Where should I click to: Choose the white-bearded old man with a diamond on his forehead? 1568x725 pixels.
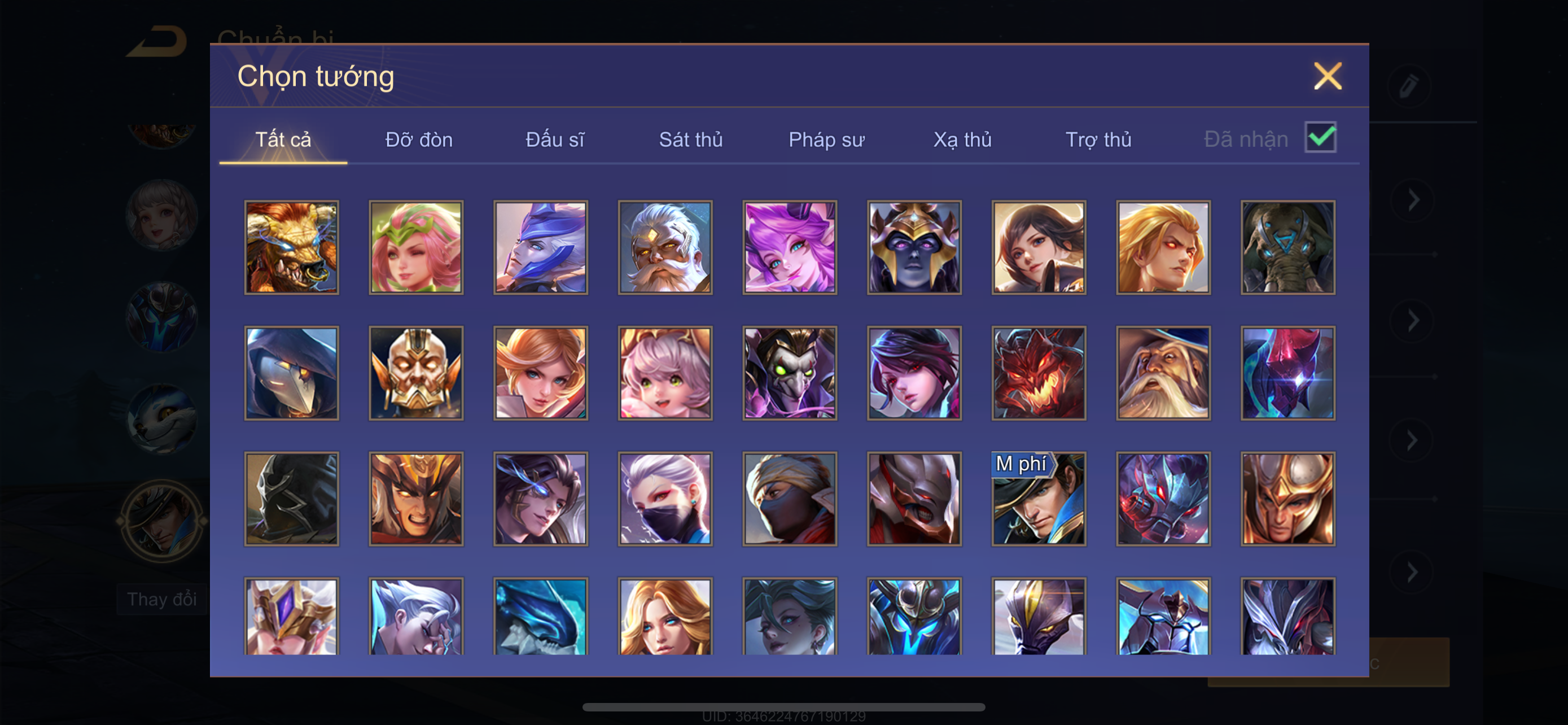click(x=665, y=247)
